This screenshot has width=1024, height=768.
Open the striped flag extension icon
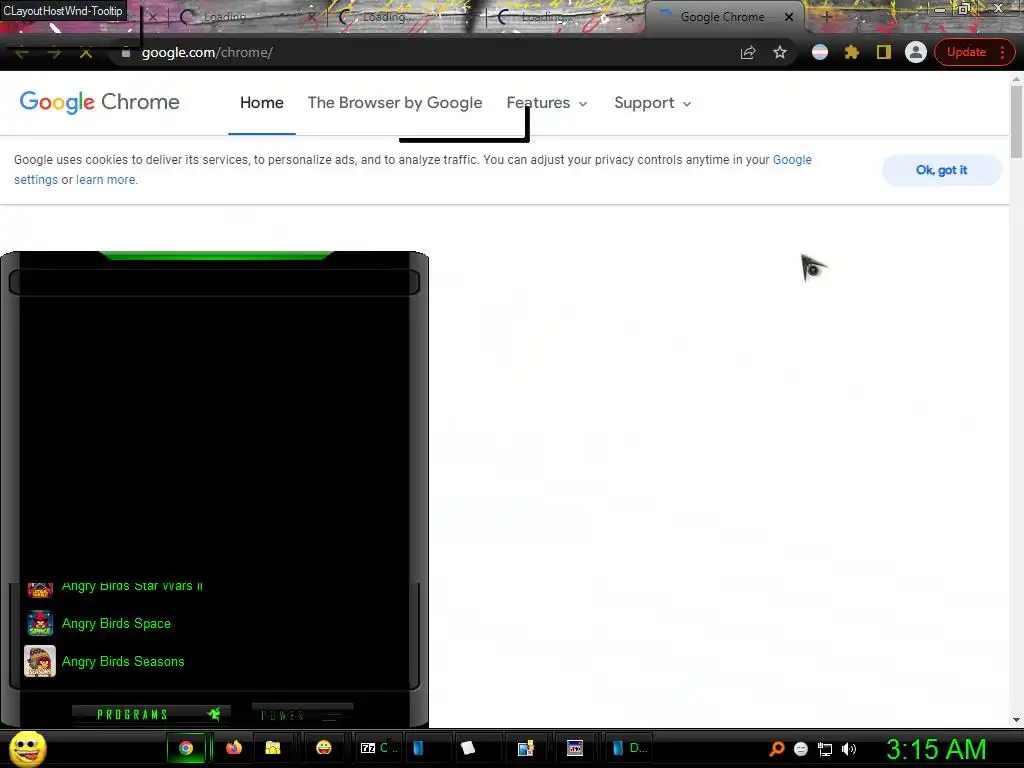pyautogui.click(x=820, y=52)
